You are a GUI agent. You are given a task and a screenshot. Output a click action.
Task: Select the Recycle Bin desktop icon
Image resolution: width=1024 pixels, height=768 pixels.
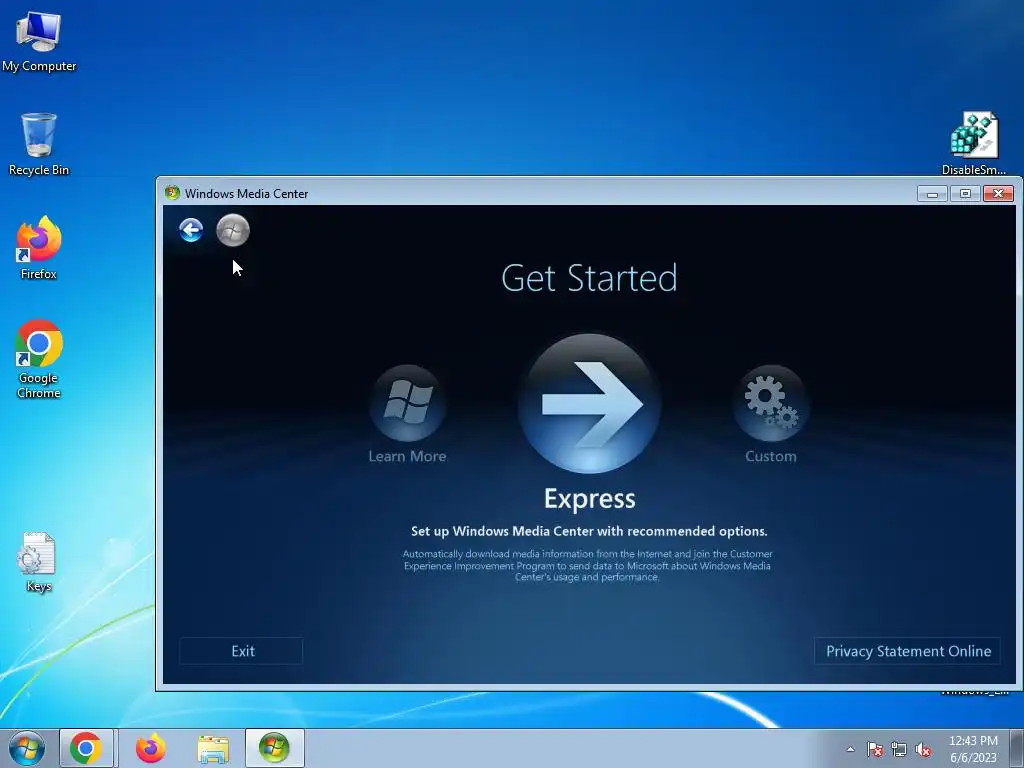(39, 144)
